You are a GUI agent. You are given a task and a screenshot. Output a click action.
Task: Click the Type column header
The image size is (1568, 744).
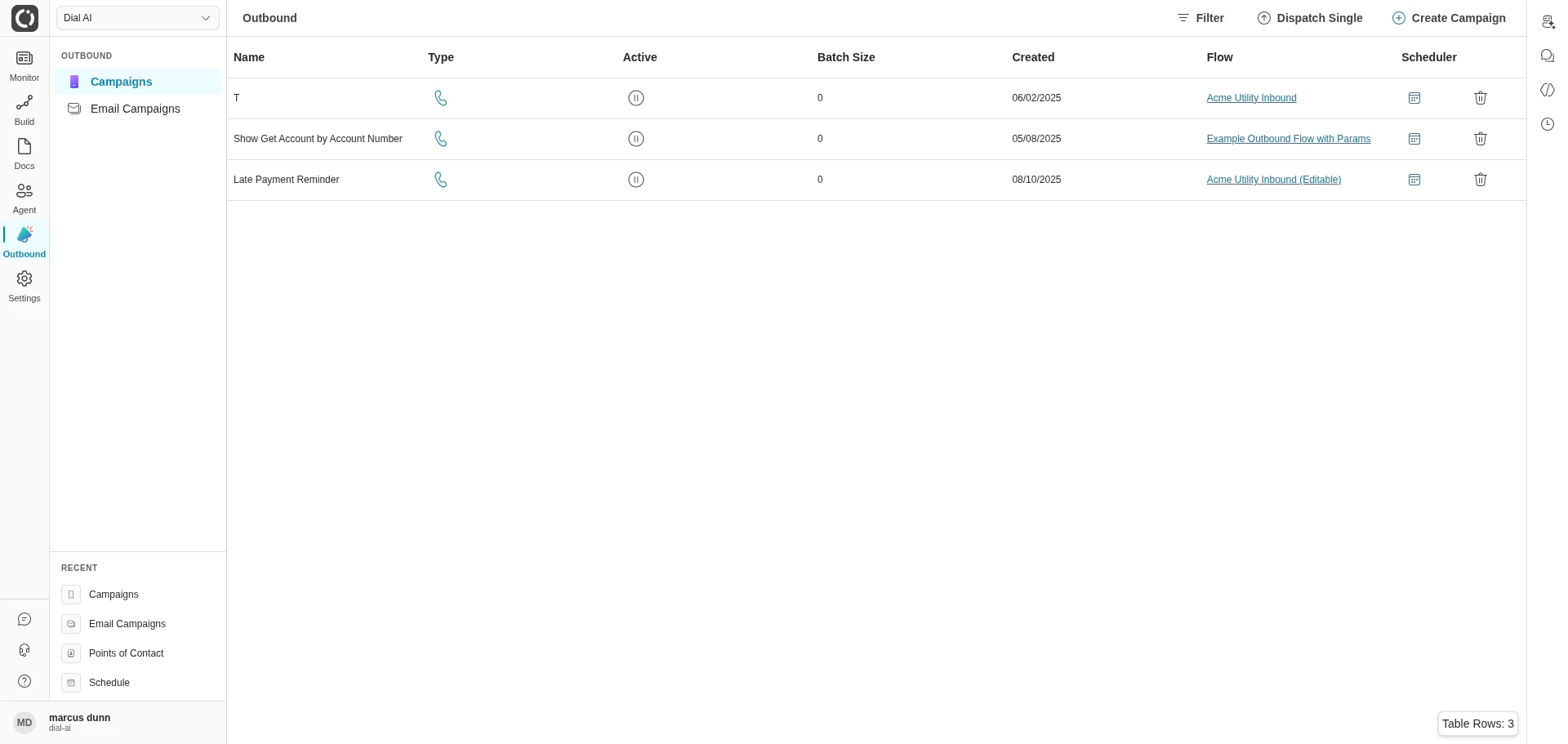click(x=441, y=57)
